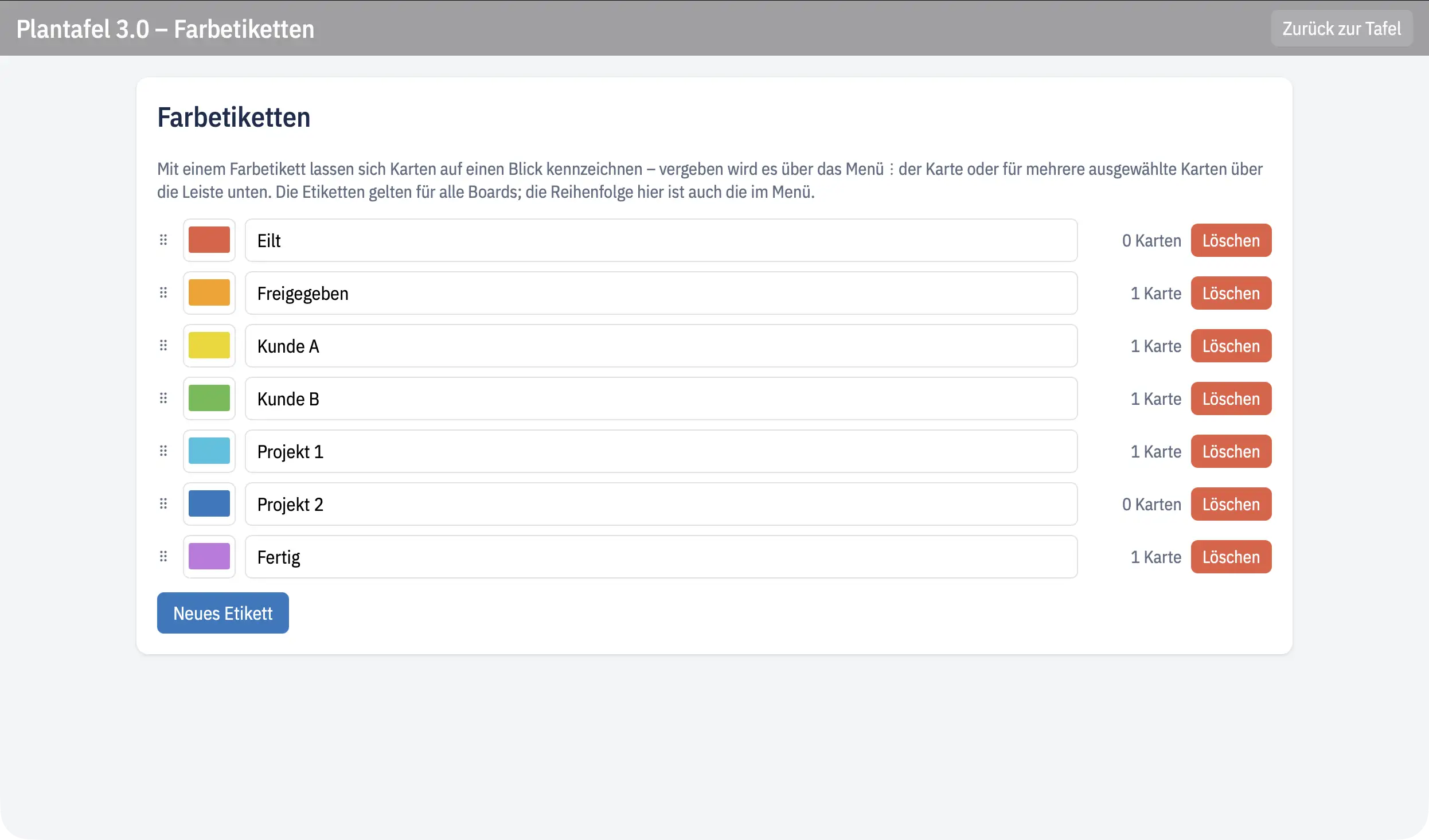Click the 'Plantafel 3.0 – Farbetiketten' header title

click(x=165, y=29)
